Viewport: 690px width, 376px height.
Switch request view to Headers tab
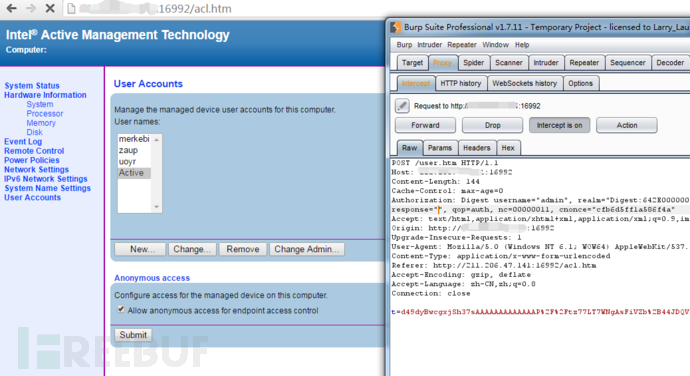pos(477,148)
